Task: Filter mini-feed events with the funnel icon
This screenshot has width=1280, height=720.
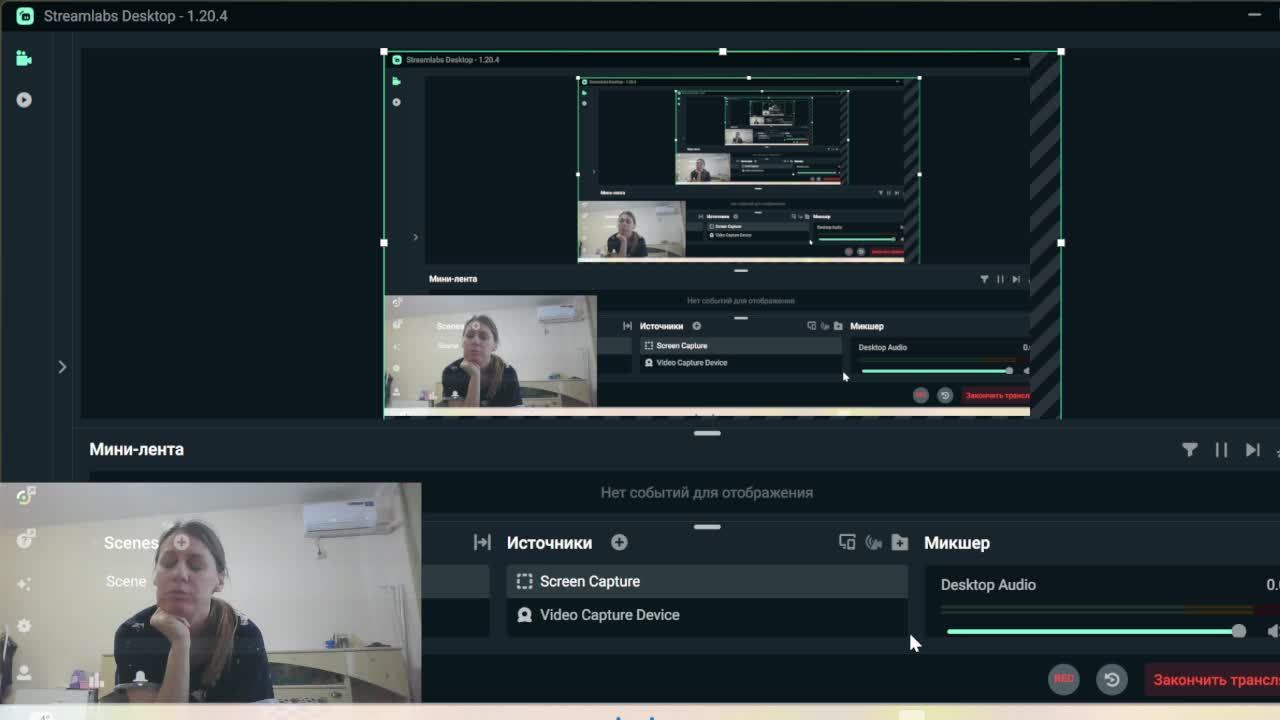Action: [1189, 450]
